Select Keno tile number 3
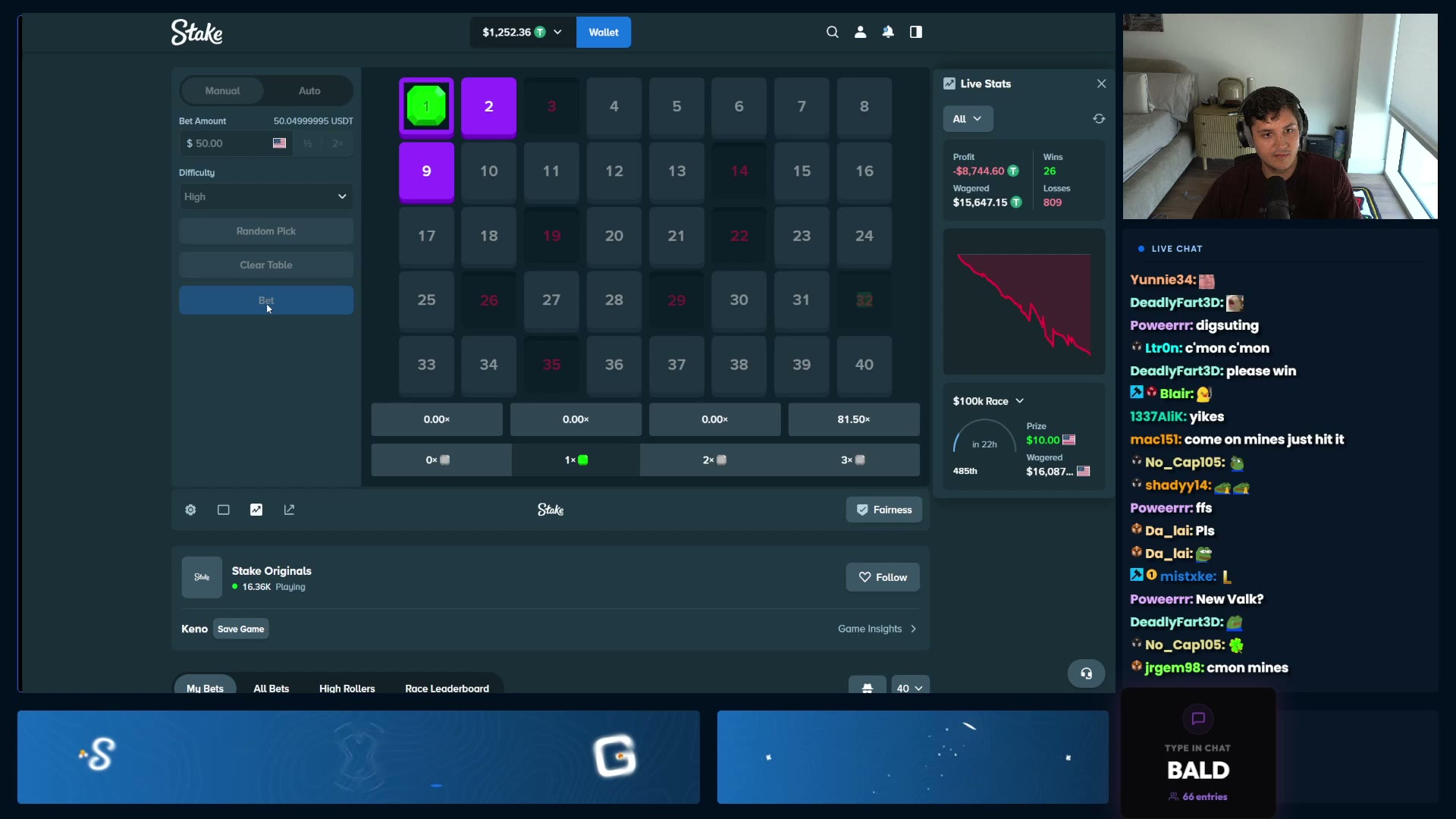Image resolution: width=1456 pixels, height=819 pixels. pos(551,107)
